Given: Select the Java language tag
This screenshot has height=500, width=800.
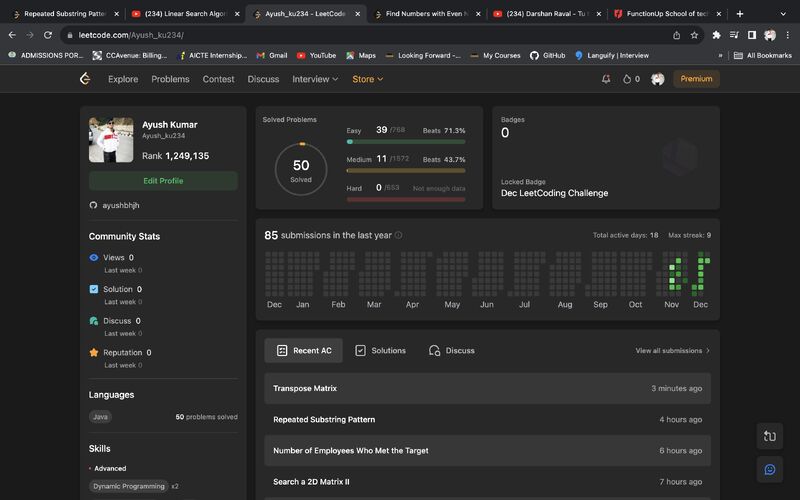Looking at the screenshot, I should tap(101, 417).
